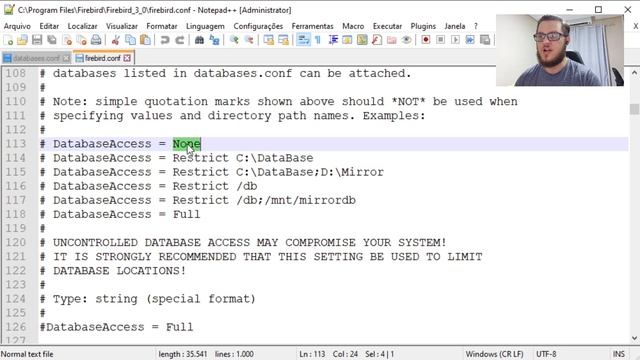Open the Ferramentas menu

(312, 26)
